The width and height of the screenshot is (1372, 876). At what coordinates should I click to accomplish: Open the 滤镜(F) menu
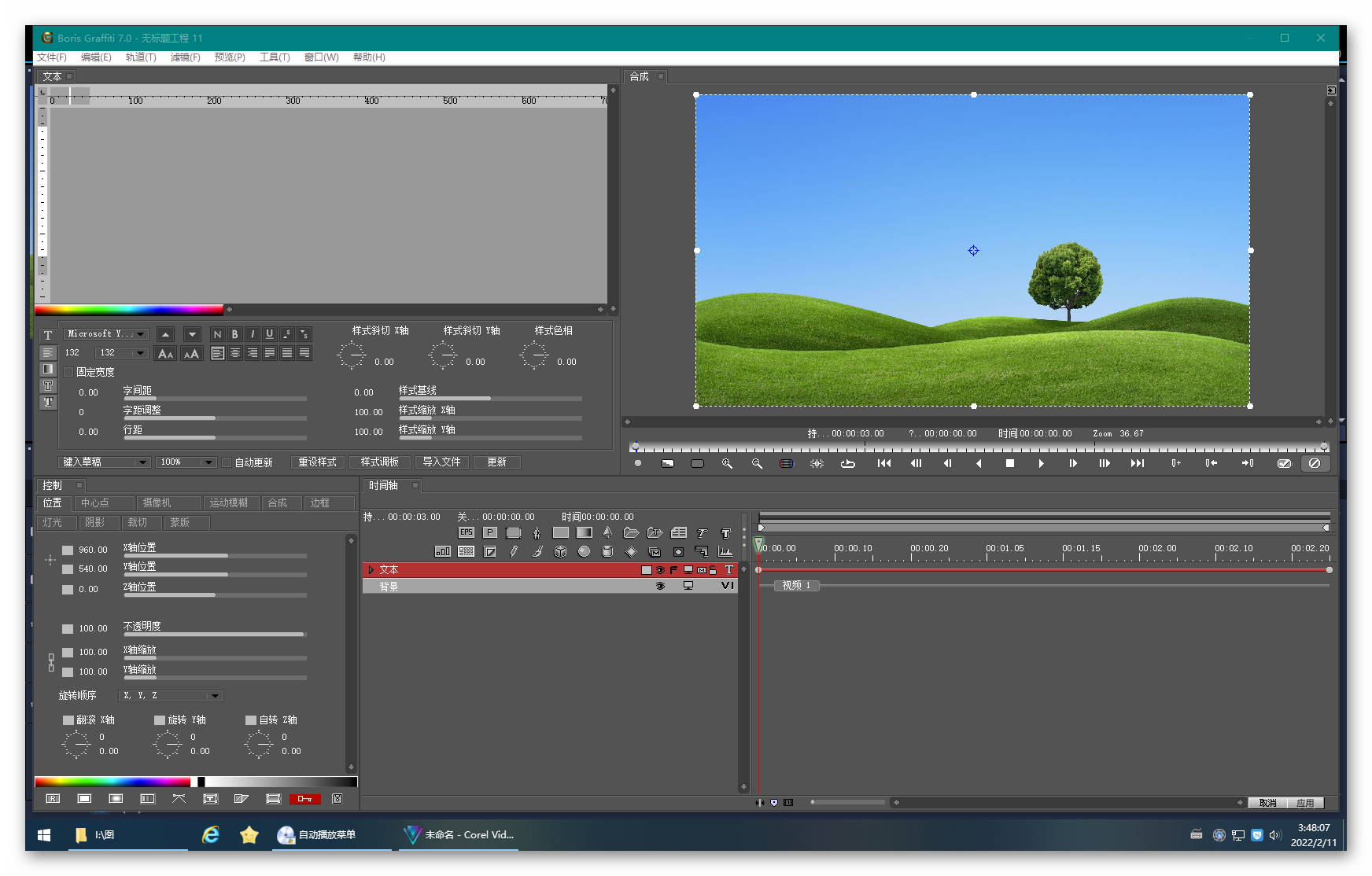pyautogui.click(x=186, y=57)
